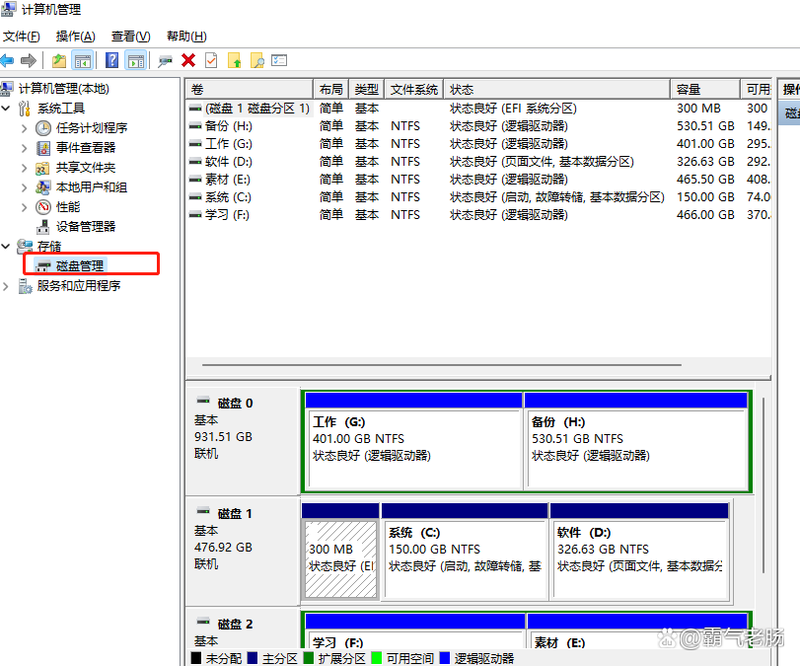Select 设备管理器 in the sidebar
This screenshot has width=800, height=666.
(85, 227)
